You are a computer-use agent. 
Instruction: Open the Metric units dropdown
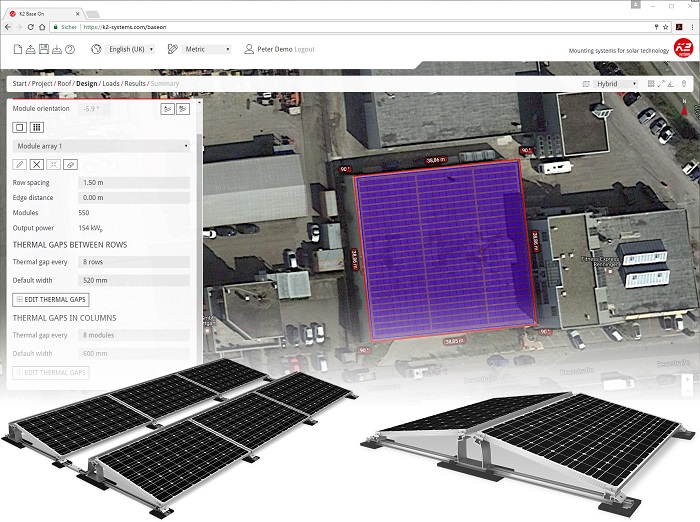pyautogui.click(x=207, y=49)
